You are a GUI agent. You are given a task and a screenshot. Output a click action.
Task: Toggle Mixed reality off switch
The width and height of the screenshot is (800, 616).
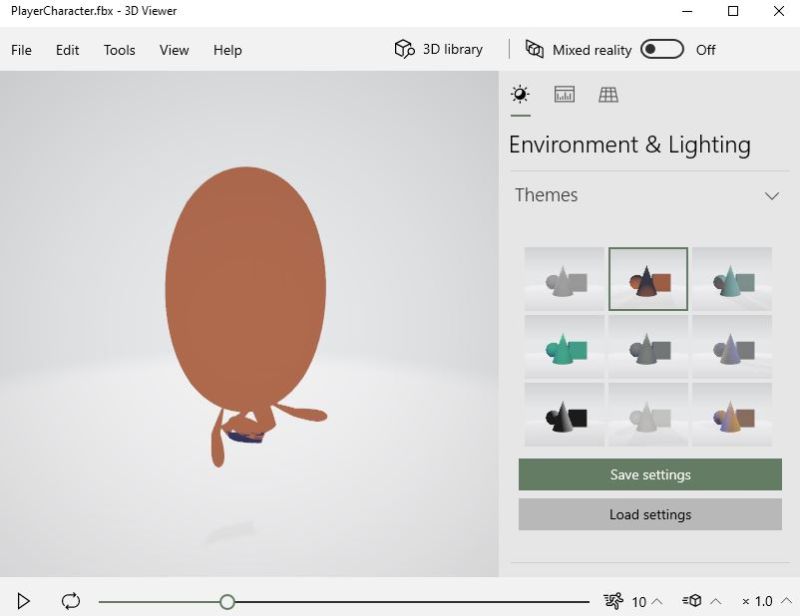coord(661,48)
